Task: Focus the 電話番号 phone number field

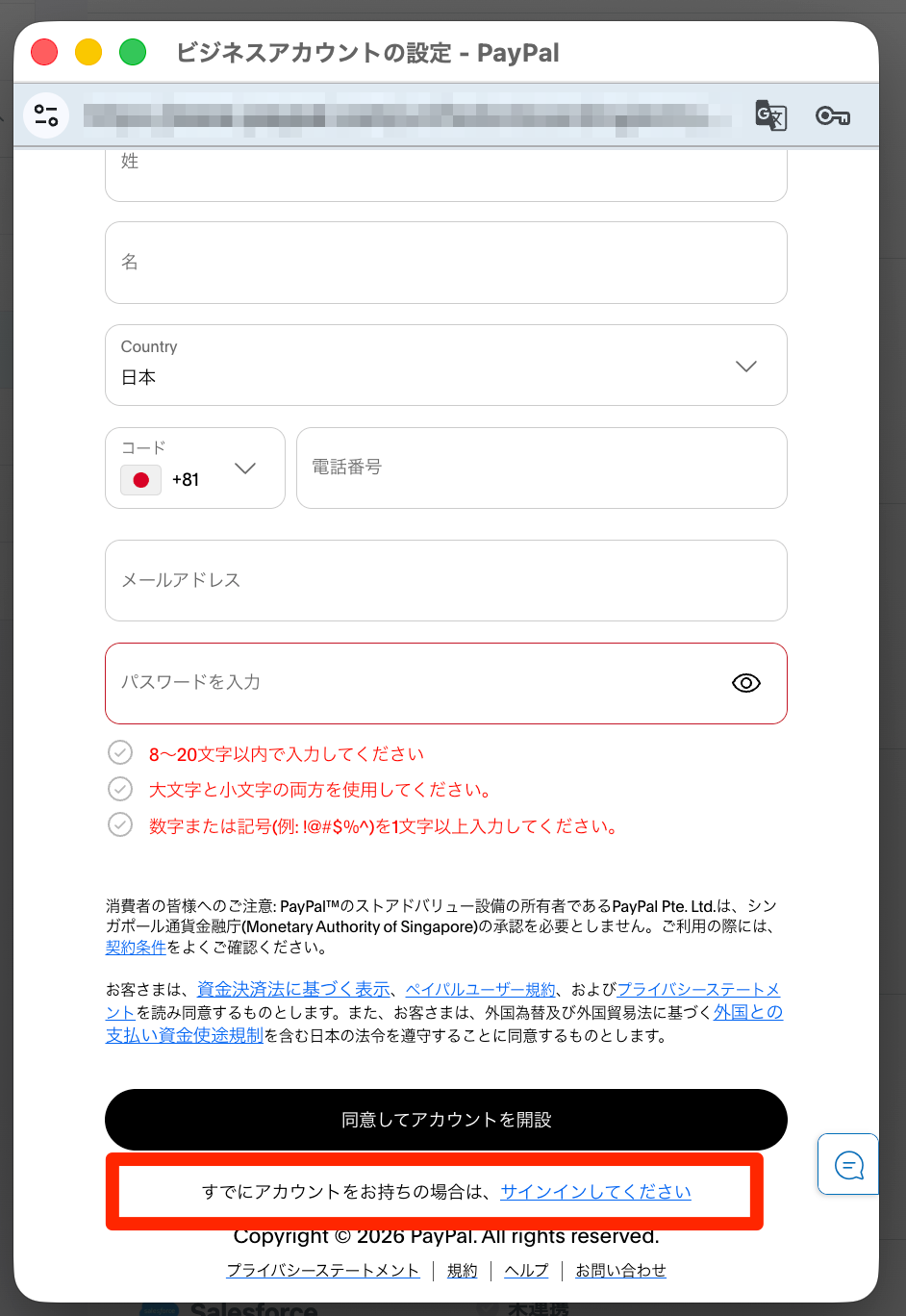Action: coord(541,468)
